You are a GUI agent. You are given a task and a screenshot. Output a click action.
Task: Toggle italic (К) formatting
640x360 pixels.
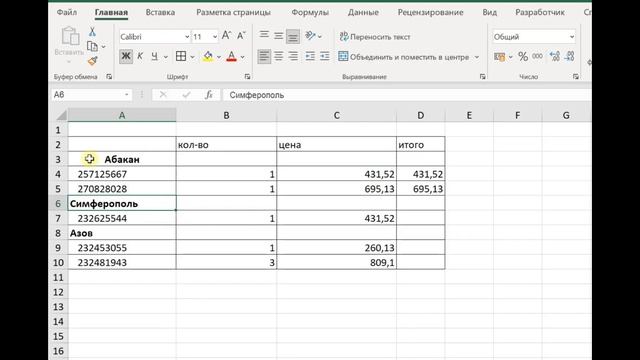(x=140, y=56)
